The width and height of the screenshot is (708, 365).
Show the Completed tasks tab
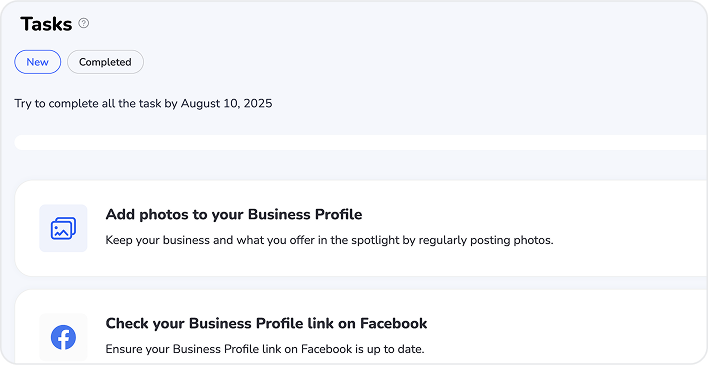point(105,62)
